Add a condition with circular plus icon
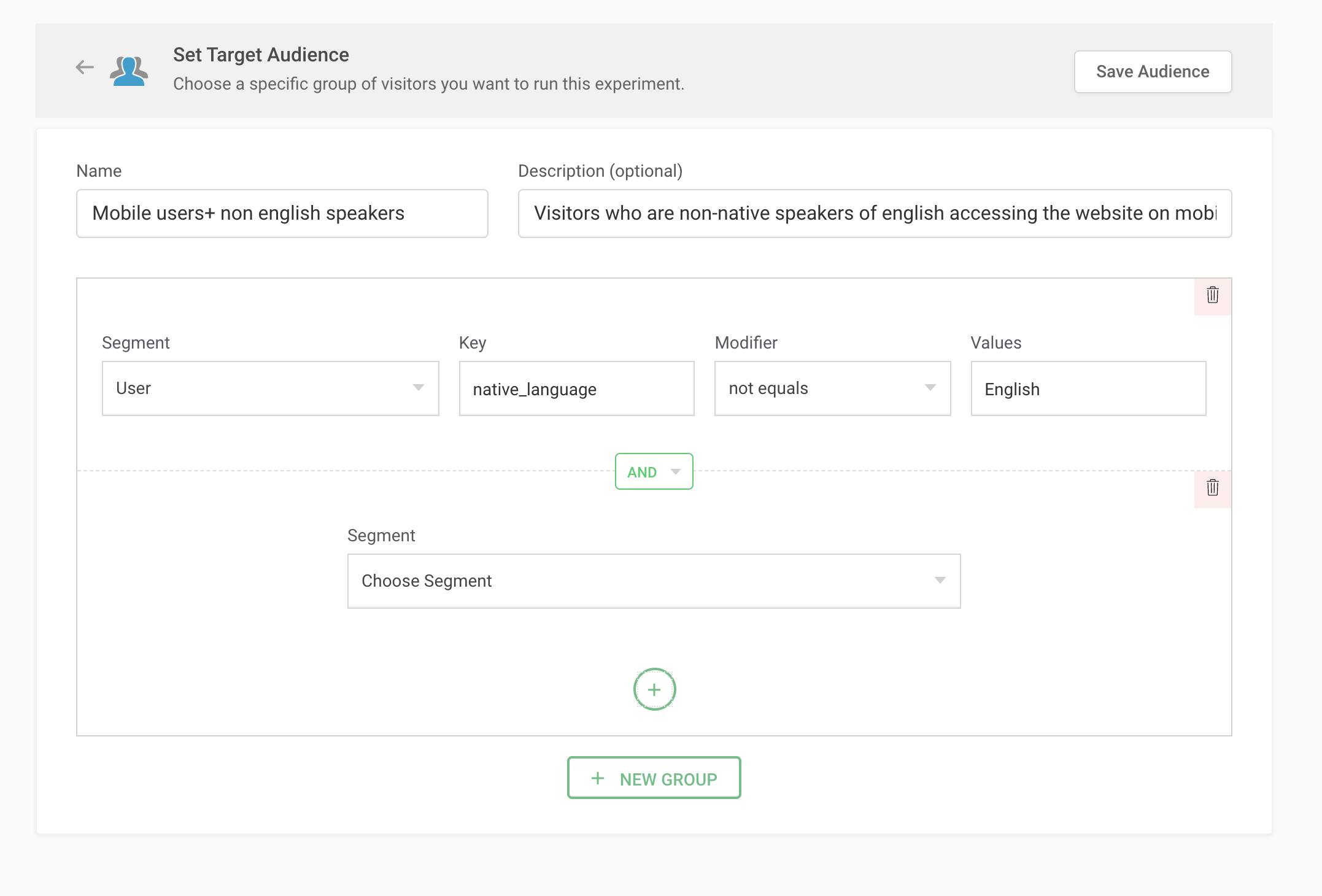The height and width of the screenshot is (896, 1322). pos(654,689)
